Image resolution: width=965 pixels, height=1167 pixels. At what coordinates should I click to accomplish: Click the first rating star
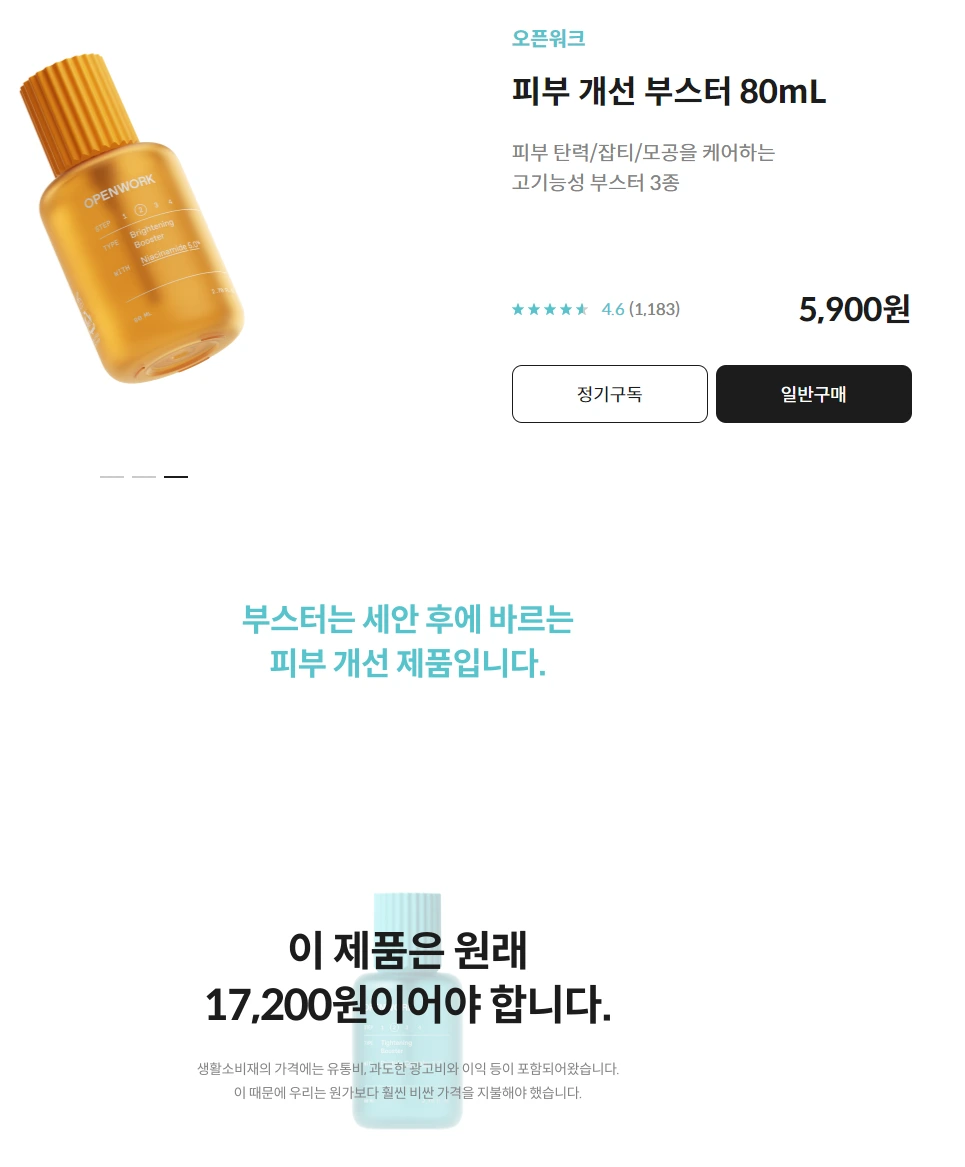pyautogui.click(x=518, y=309)
